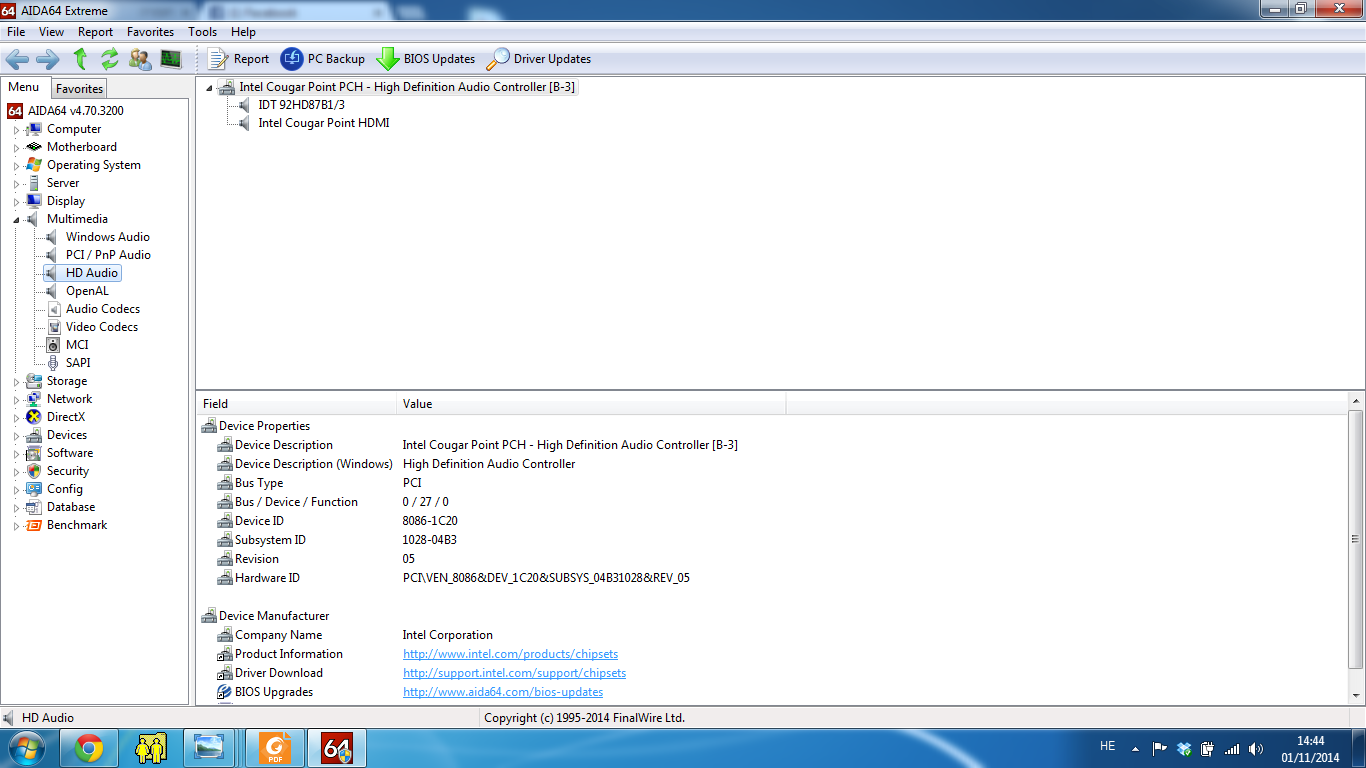Open the BIOS Updates download icon
This screenshot has width=1366, height=768.
[388, 59]
